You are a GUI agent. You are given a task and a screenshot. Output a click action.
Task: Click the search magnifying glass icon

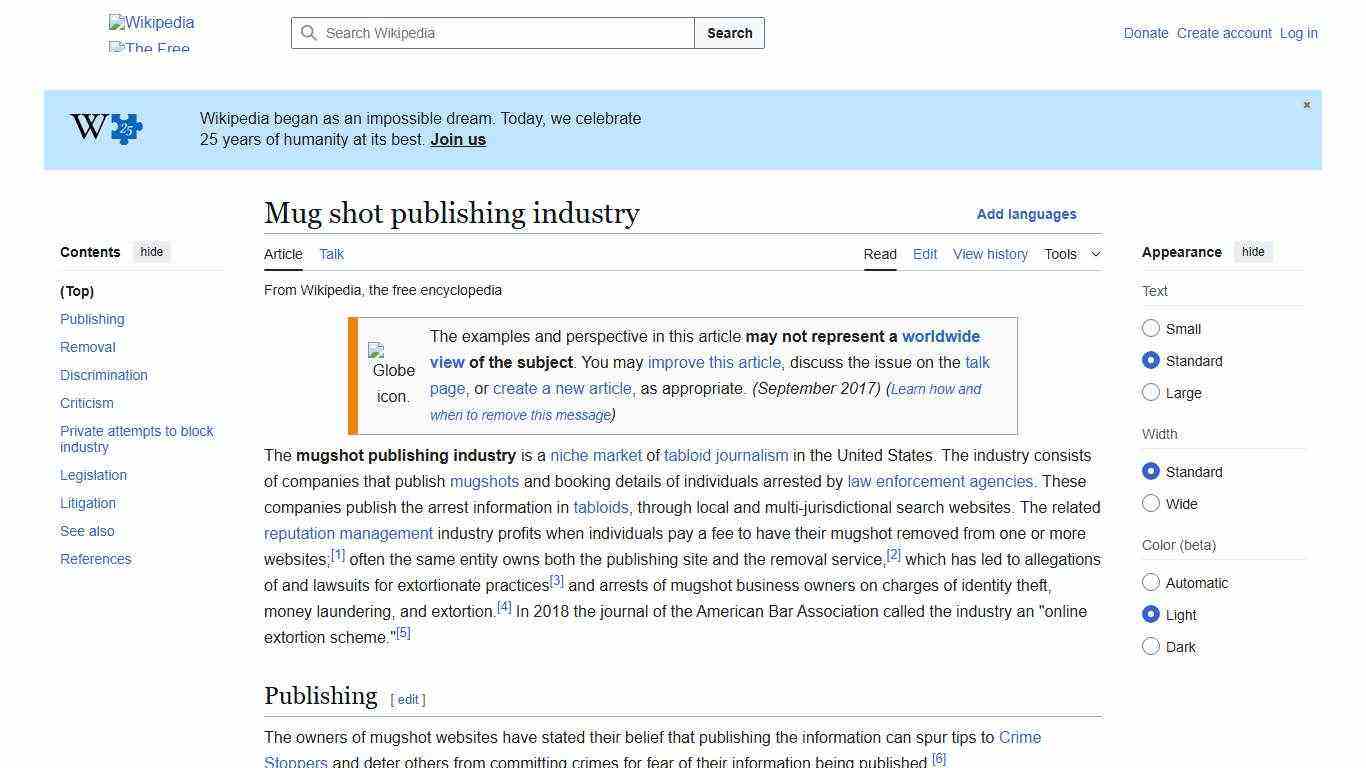(310, 33)
